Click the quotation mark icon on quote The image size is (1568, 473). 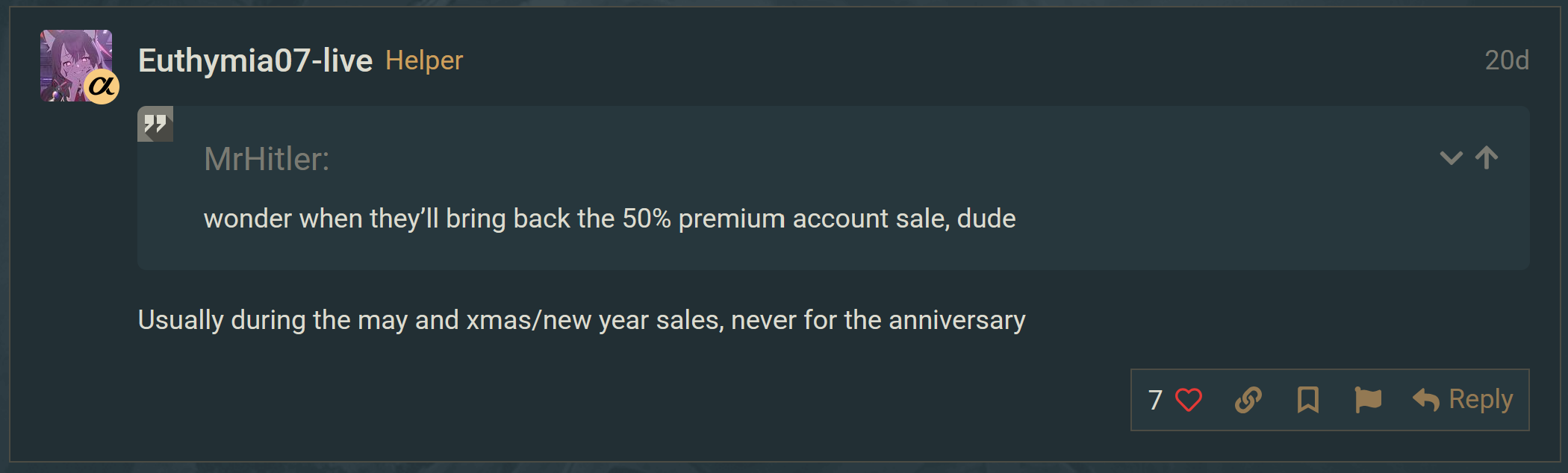(x=155, y=124)
